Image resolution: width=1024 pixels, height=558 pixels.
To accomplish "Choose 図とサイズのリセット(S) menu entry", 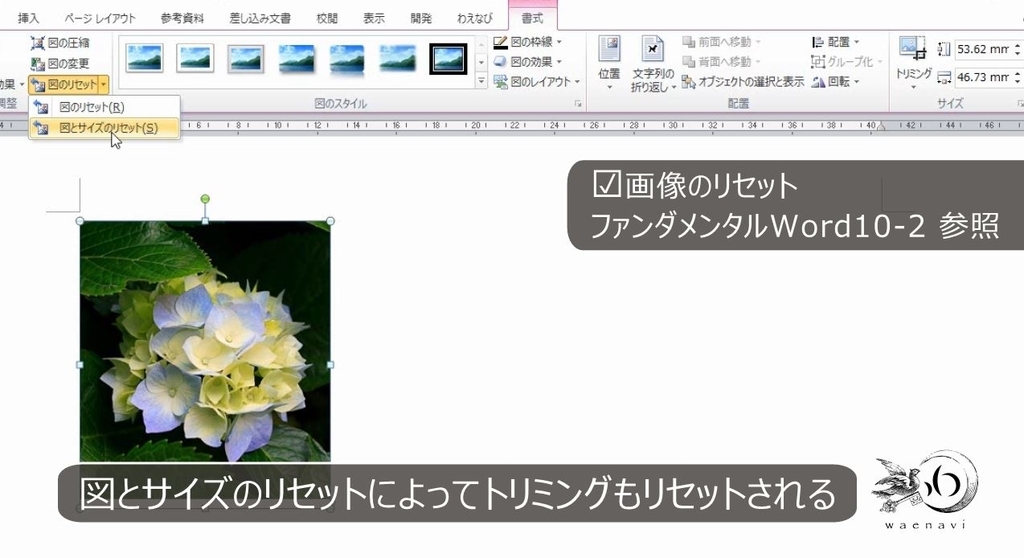I will [x=104, y=128].
